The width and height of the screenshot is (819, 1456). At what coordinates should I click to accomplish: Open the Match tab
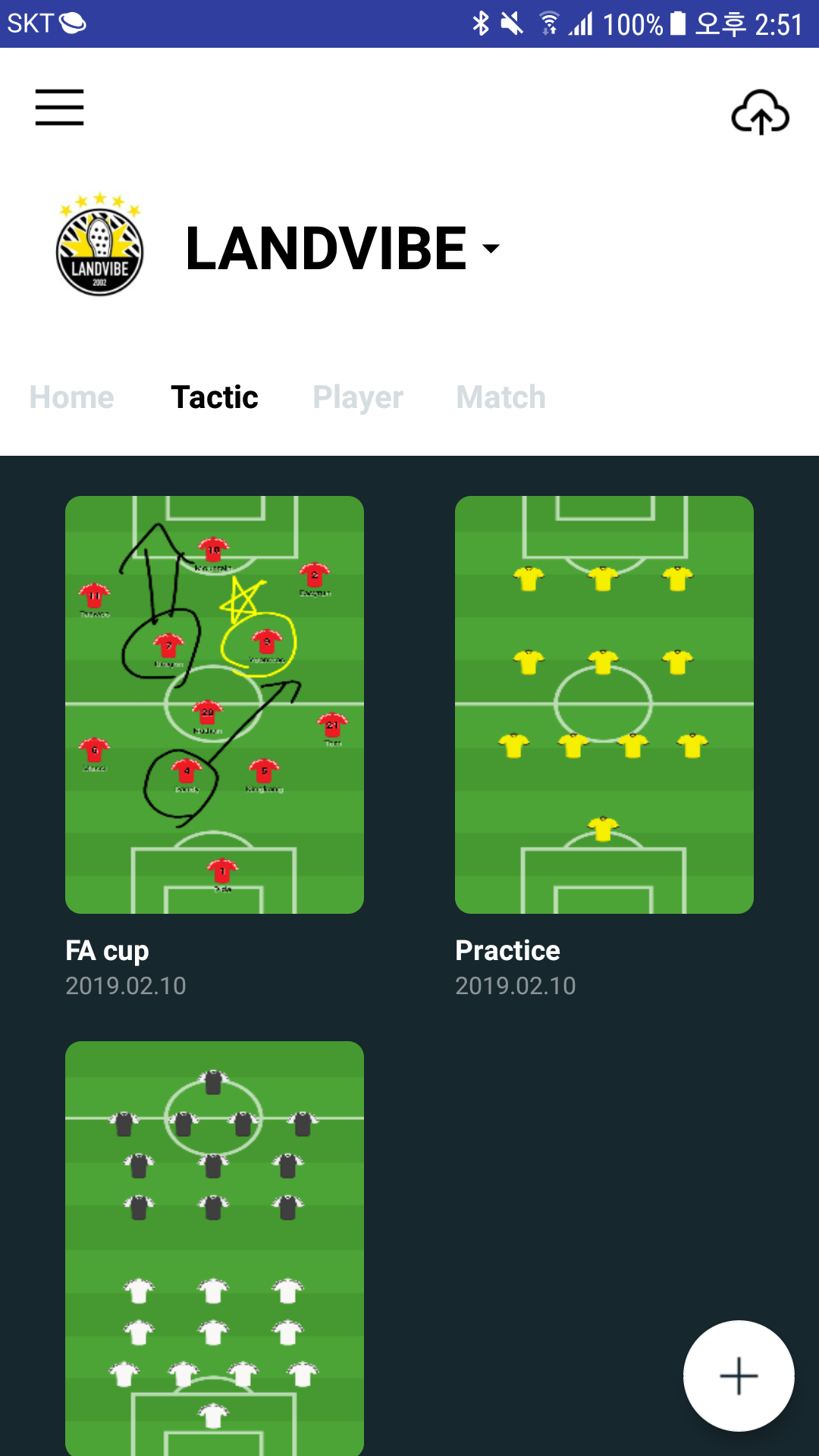501,397
